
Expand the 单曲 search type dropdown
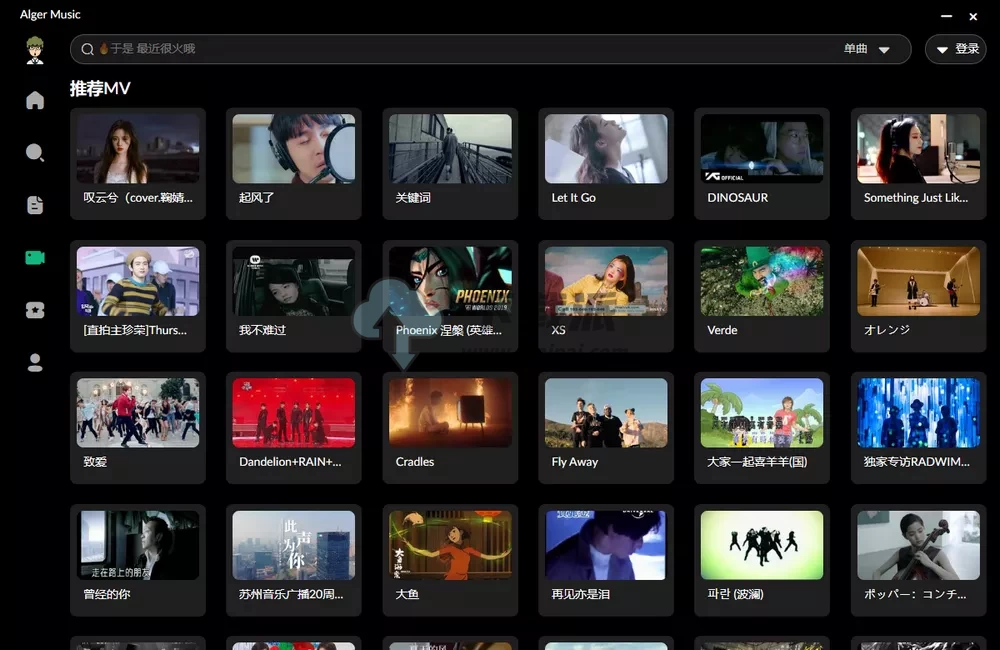pyautogui.click(x=866, y=49)
